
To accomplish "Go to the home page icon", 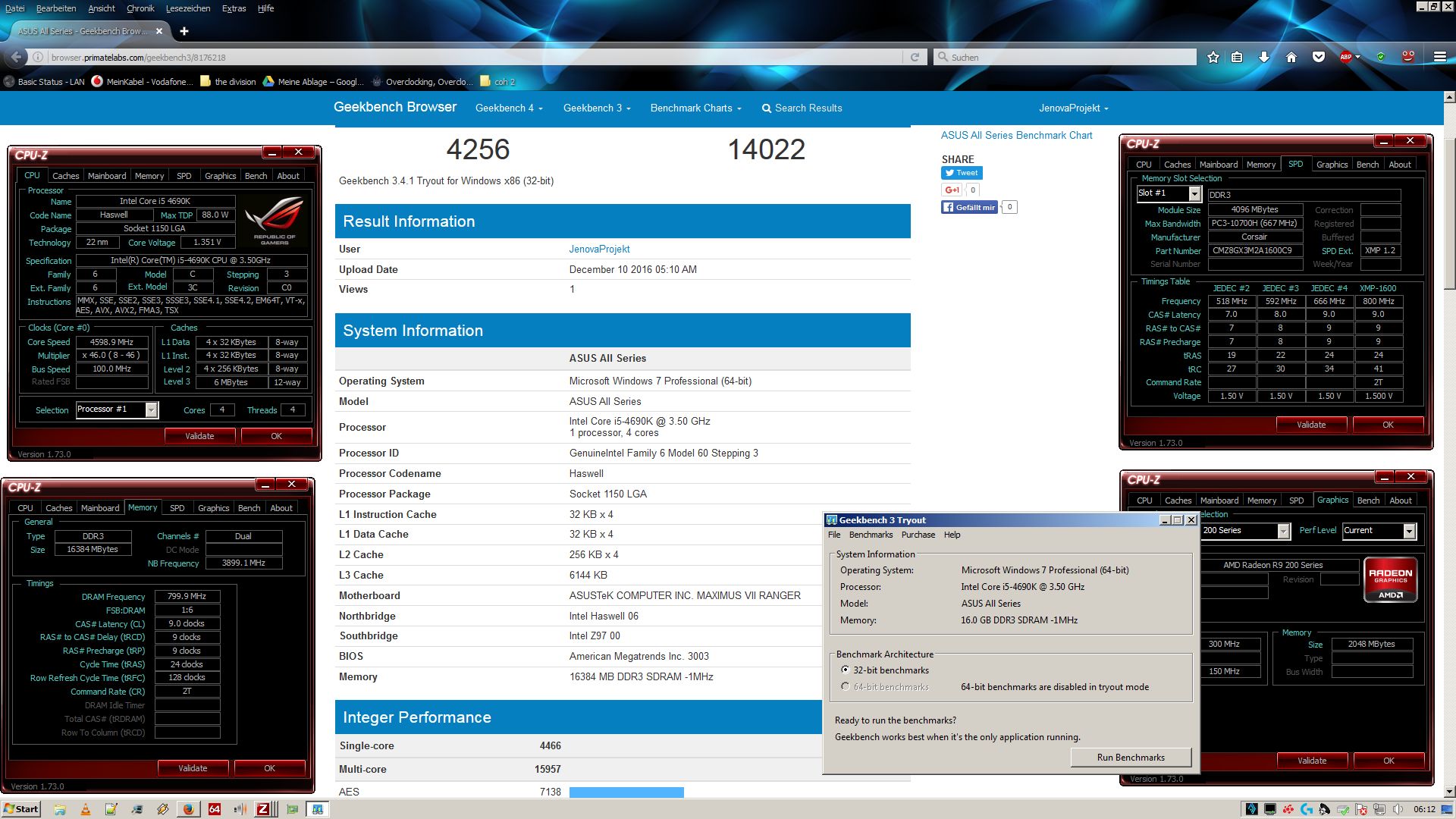I will coord(1291,57).
